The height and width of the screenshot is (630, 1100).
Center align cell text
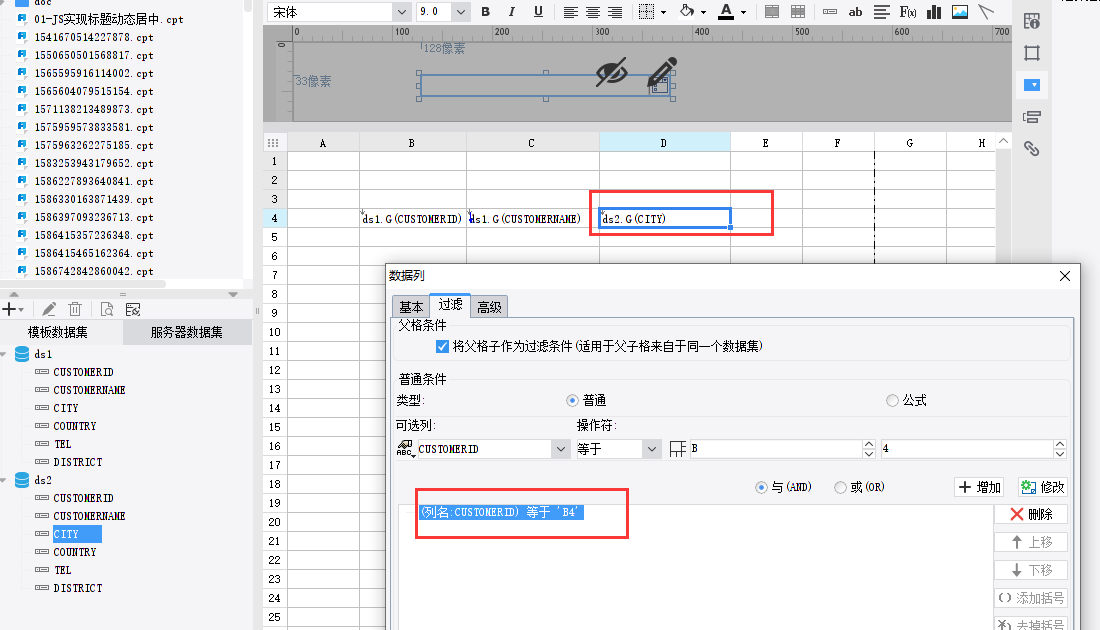[x=593, y=12]
